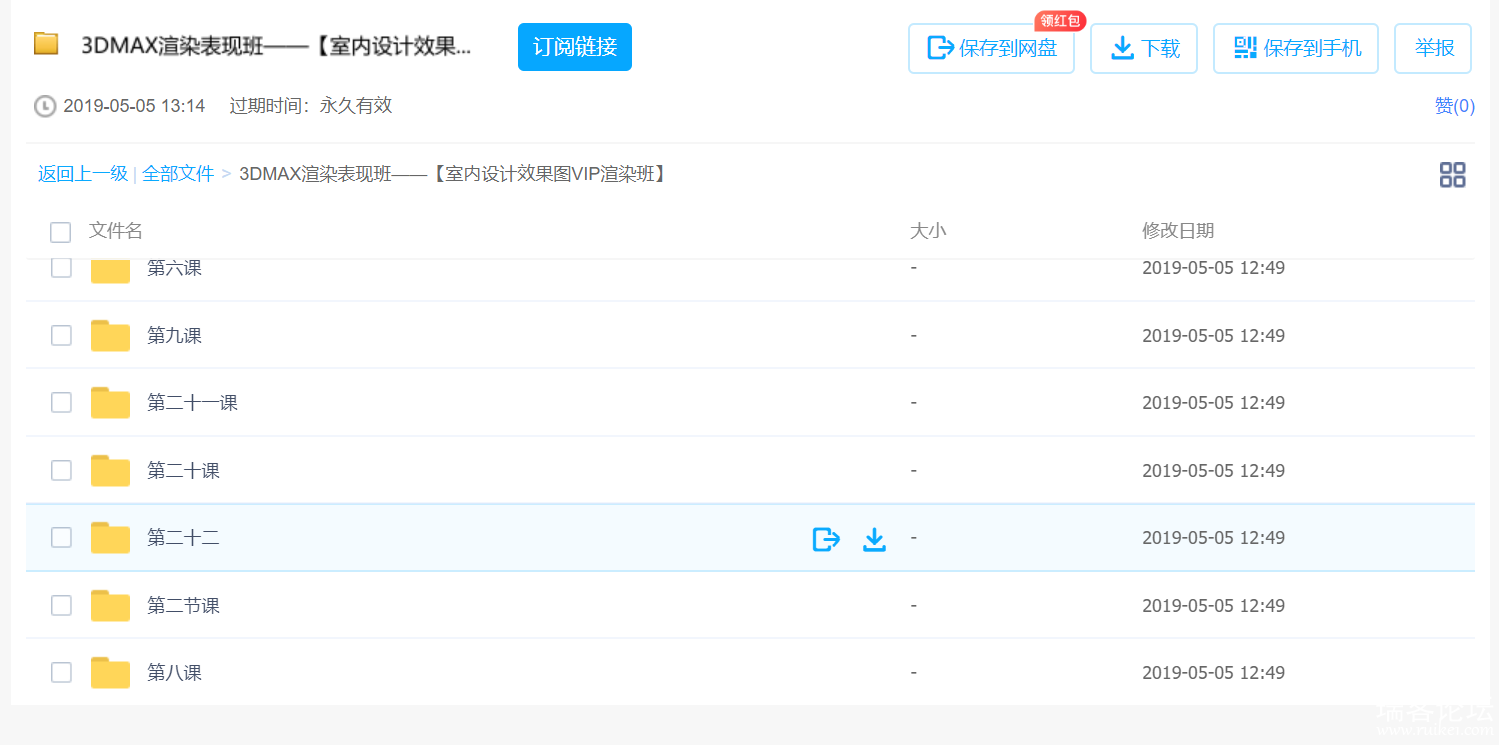Click the folder icon of 第六课
The height and width of the screenshot is (745, 1499).
coord(110,270)
